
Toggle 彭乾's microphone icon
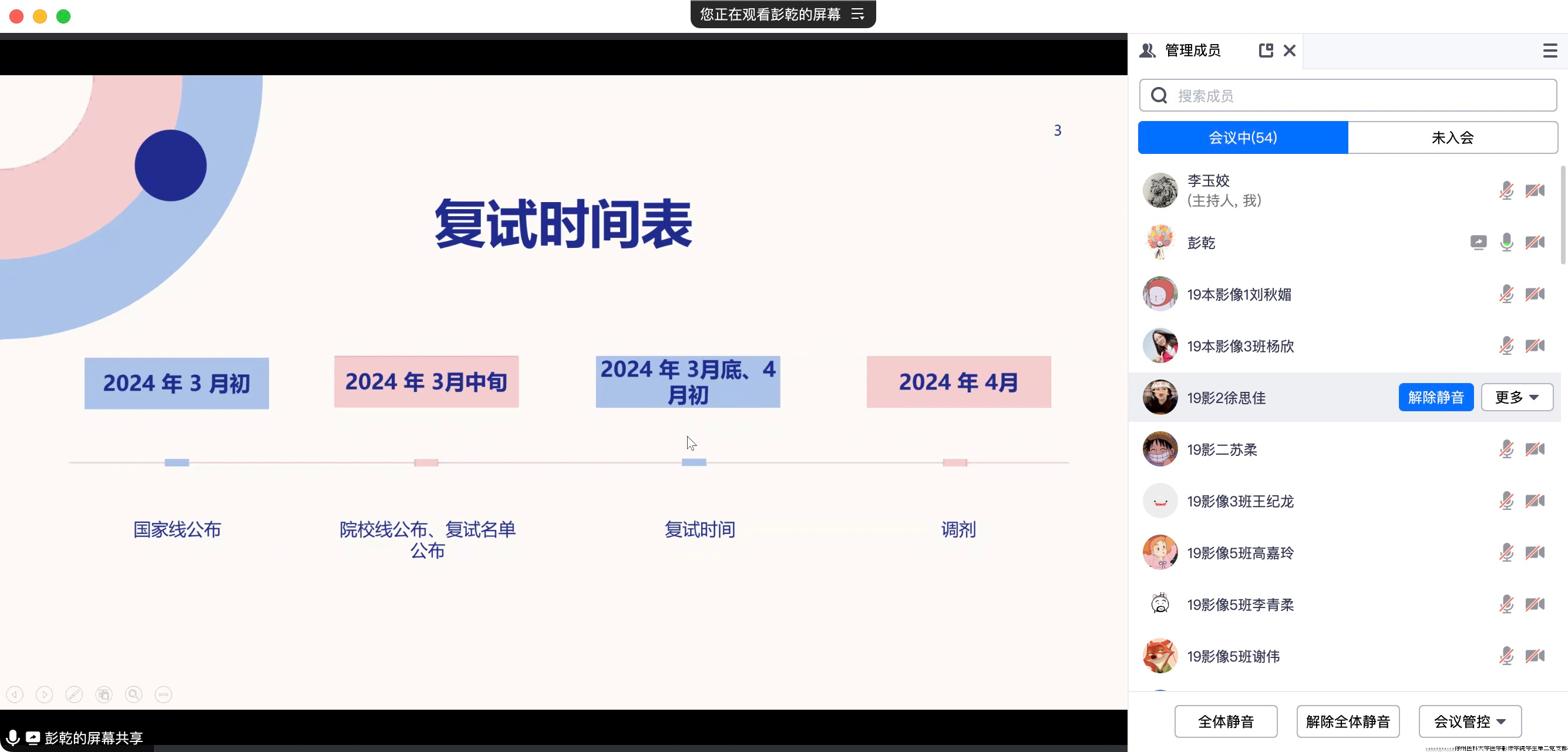pyautogui.click(x=1506, y=243)
